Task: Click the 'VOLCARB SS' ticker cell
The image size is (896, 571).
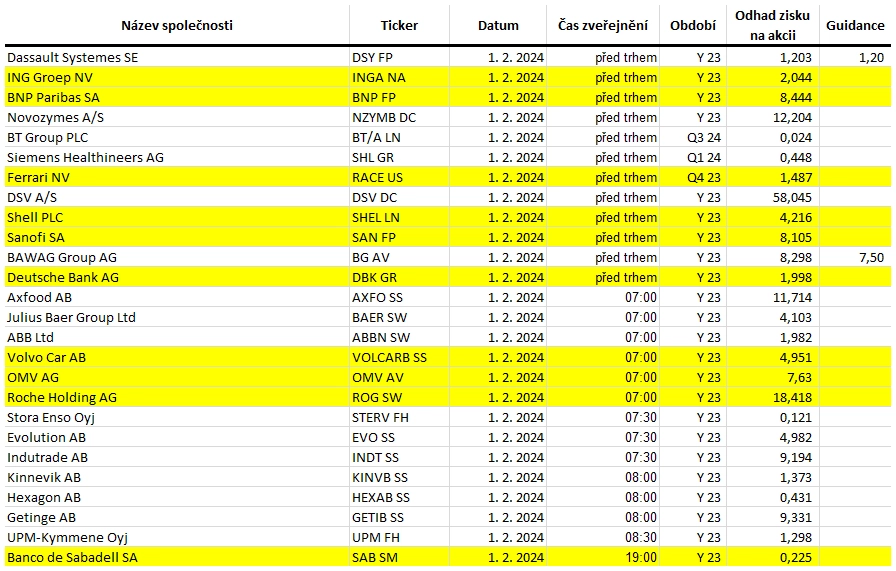Action: [x=399, y=357]
